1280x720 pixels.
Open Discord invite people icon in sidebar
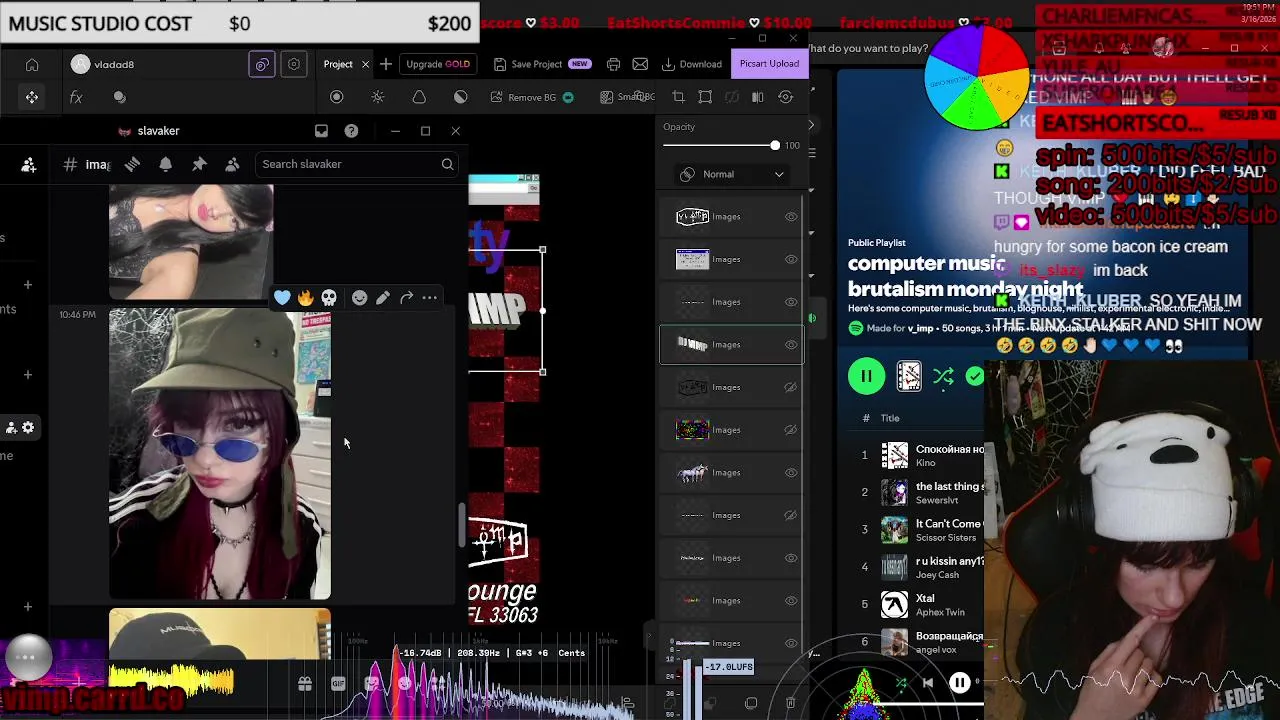[28, 165]
